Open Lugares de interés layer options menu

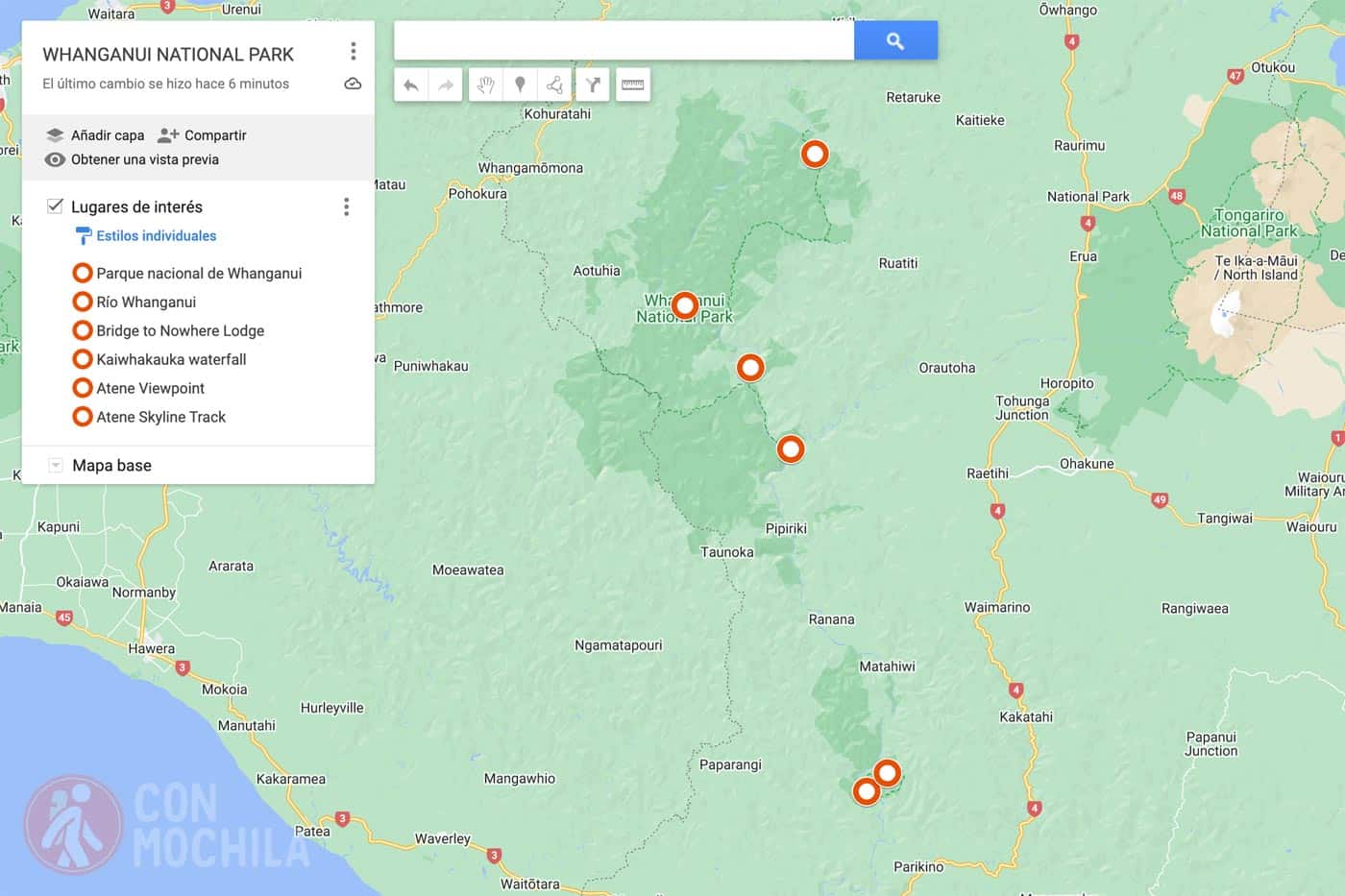tap(347, 206)
